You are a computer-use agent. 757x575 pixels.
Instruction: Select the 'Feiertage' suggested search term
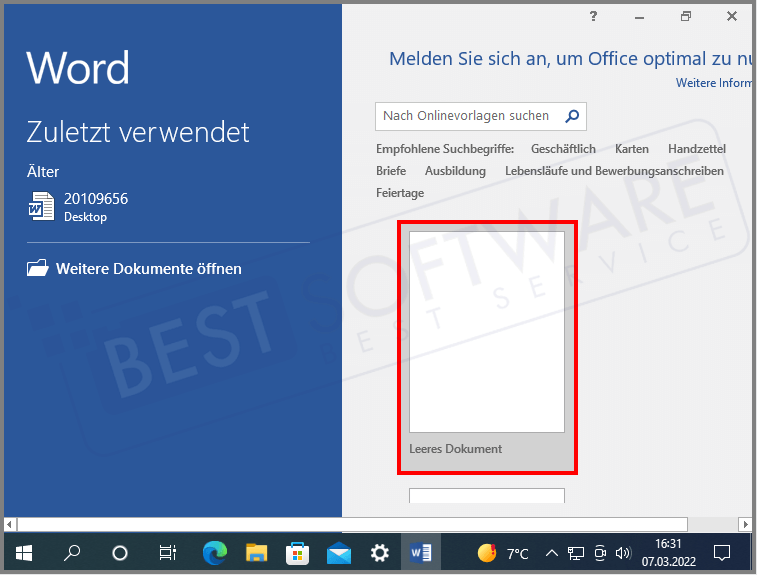pyautogui.click(x=400, y=193)
